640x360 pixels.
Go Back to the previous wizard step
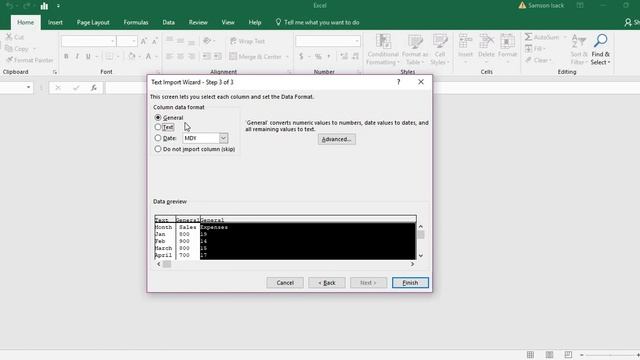point(327,282)
